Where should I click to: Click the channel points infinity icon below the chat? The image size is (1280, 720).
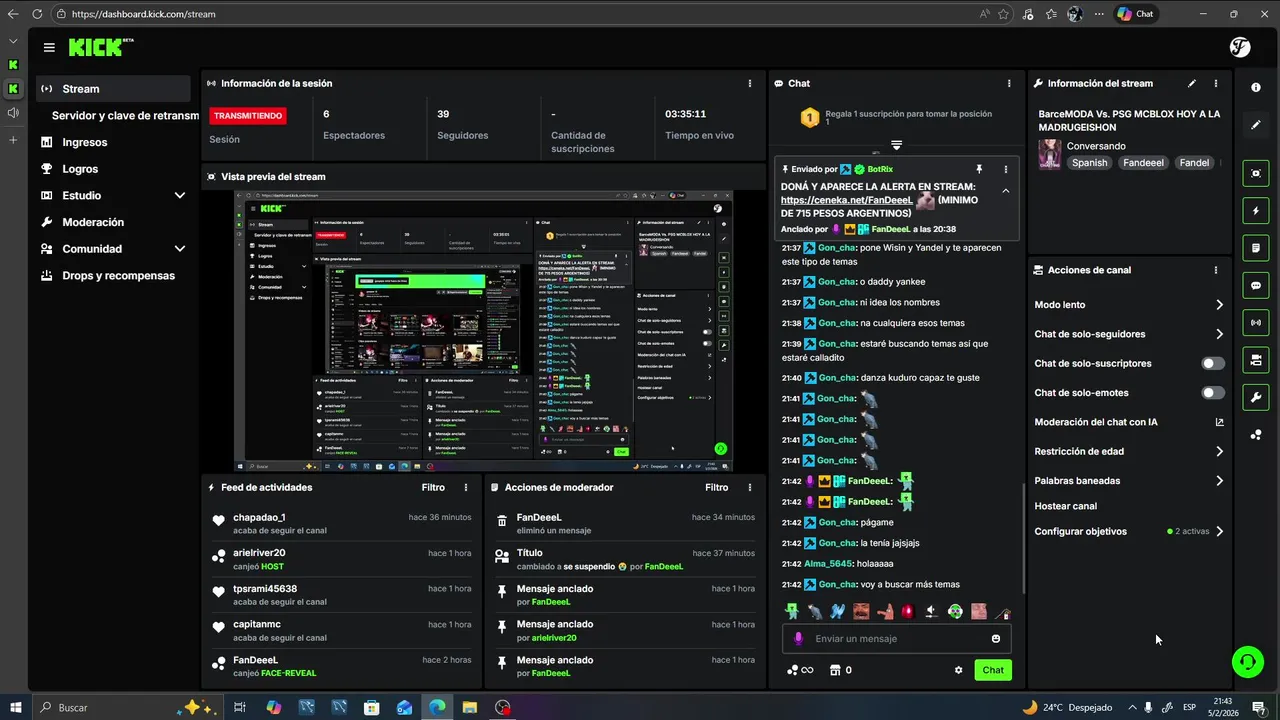[x=800, y=670]
